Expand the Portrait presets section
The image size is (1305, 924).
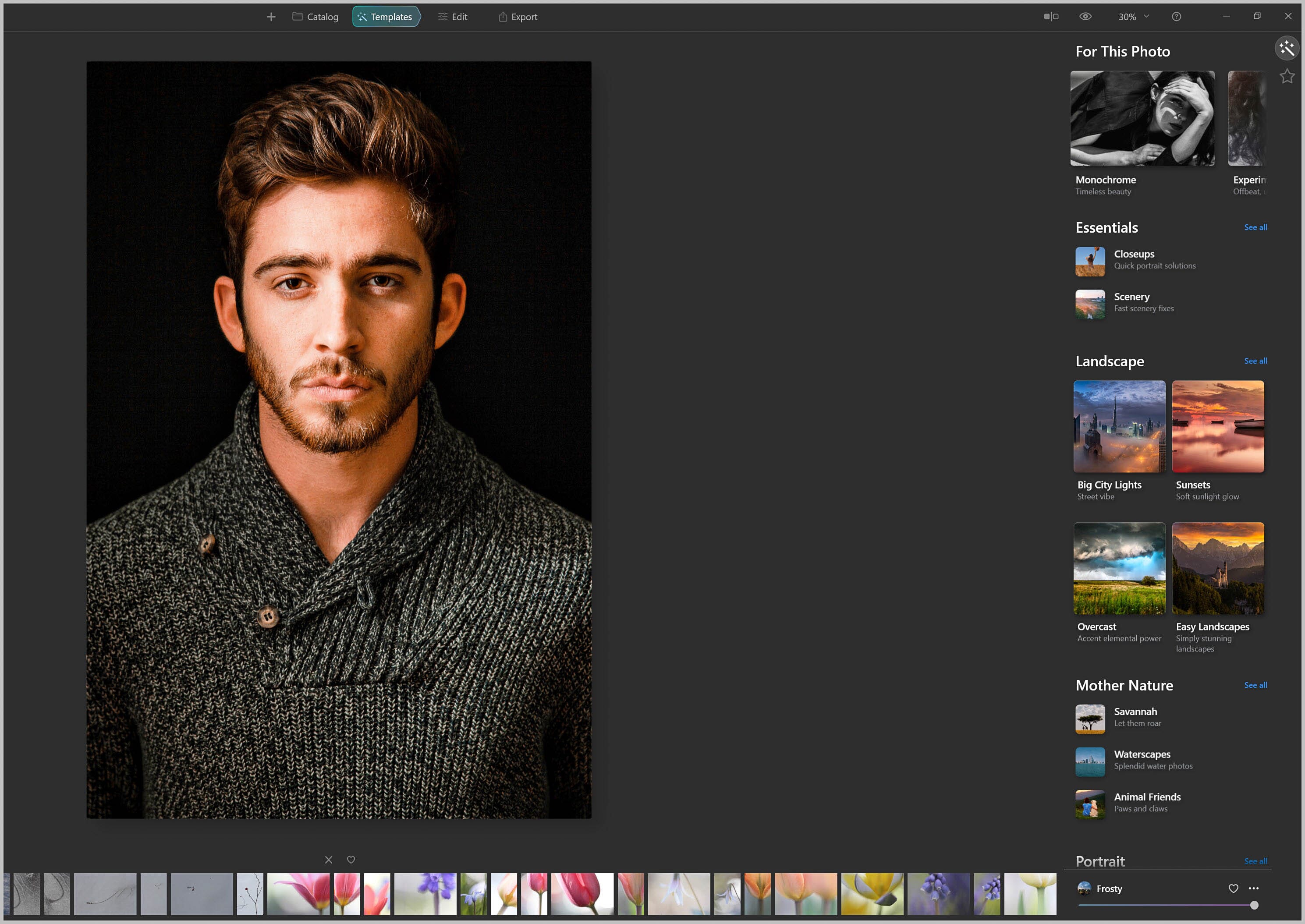pyautogui.click(x=1254, y=861)
